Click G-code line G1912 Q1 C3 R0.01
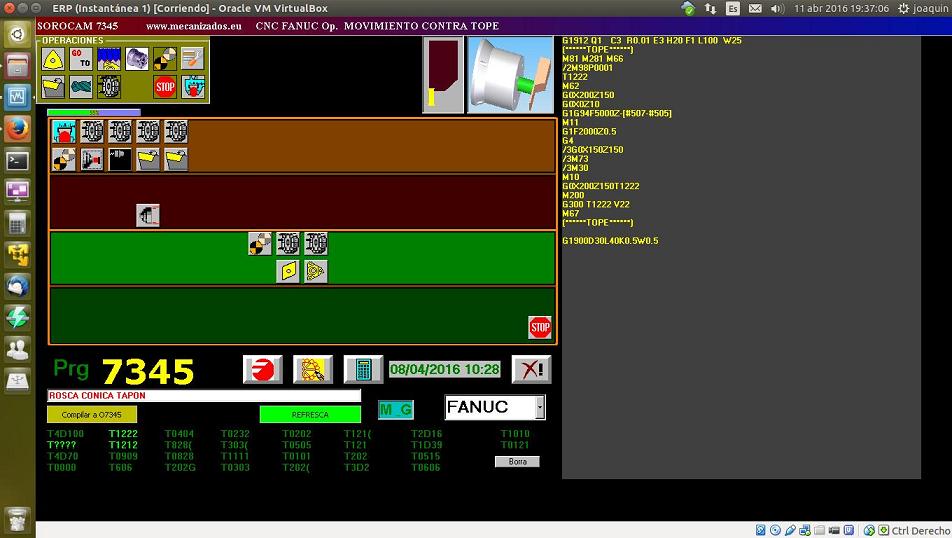 coord(652,41)
